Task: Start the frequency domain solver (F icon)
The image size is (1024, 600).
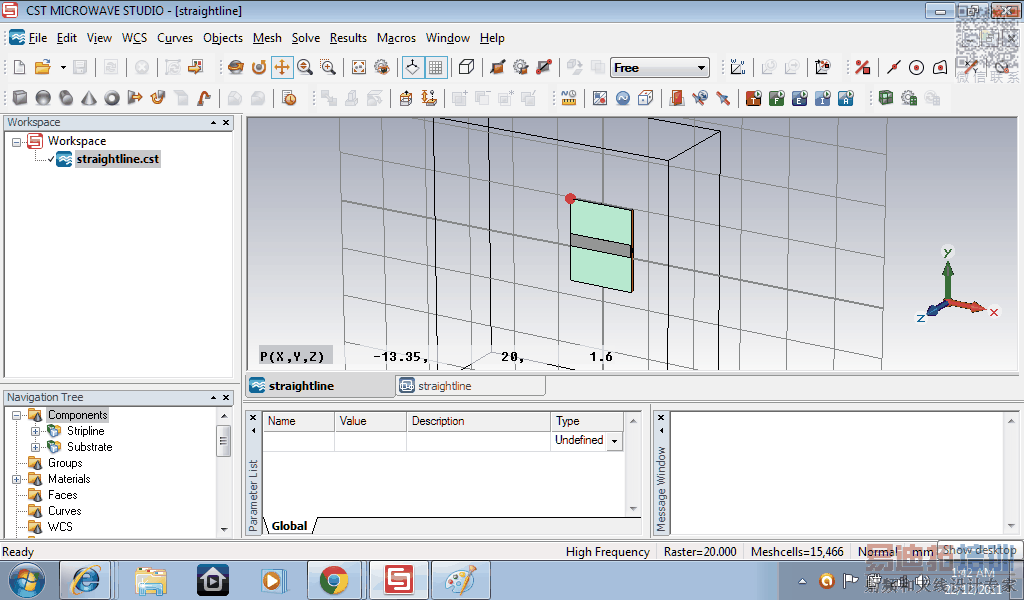Action: [775, 98]
